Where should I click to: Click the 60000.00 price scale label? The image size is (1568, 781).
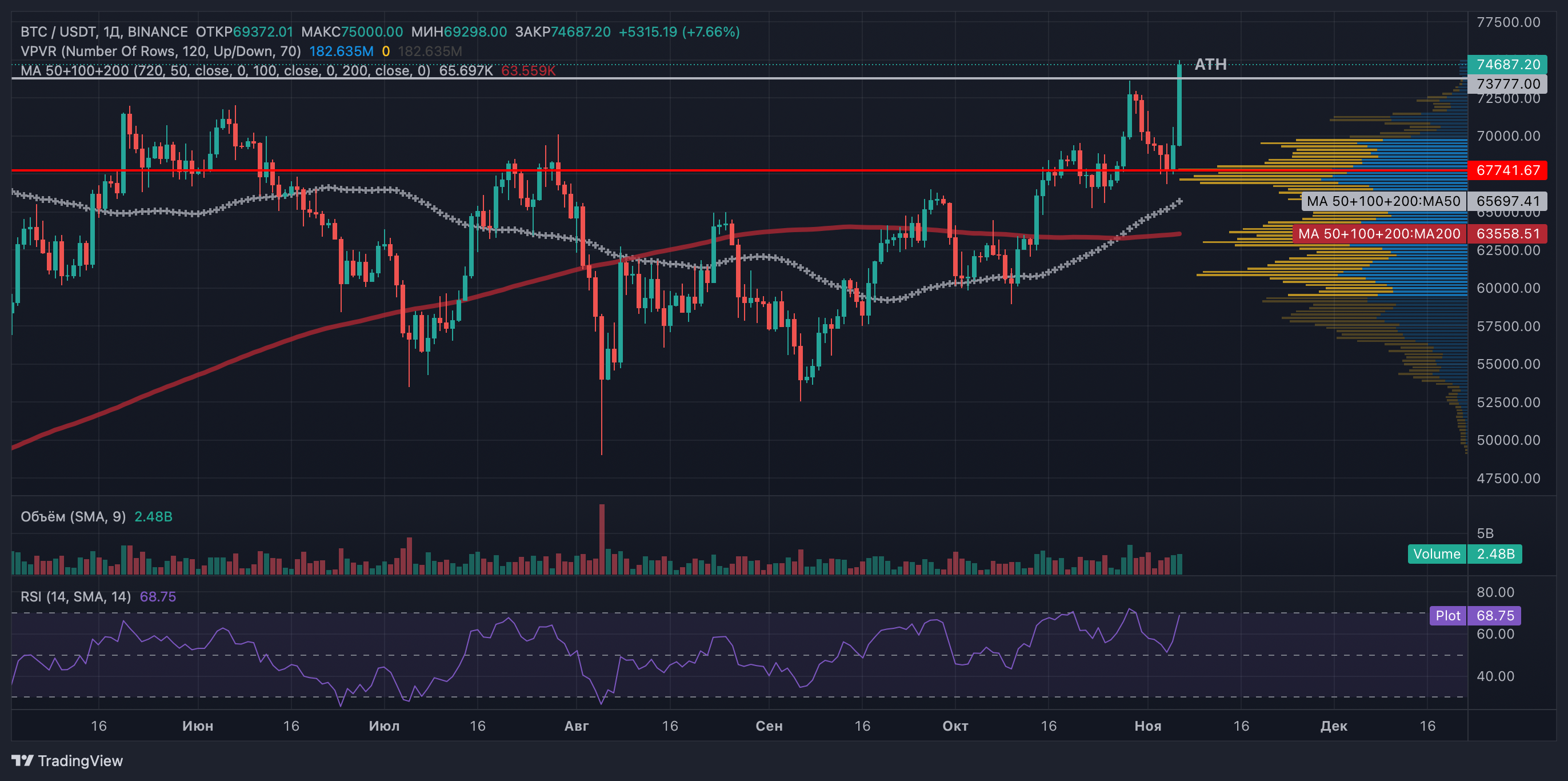coord(1508,288)
